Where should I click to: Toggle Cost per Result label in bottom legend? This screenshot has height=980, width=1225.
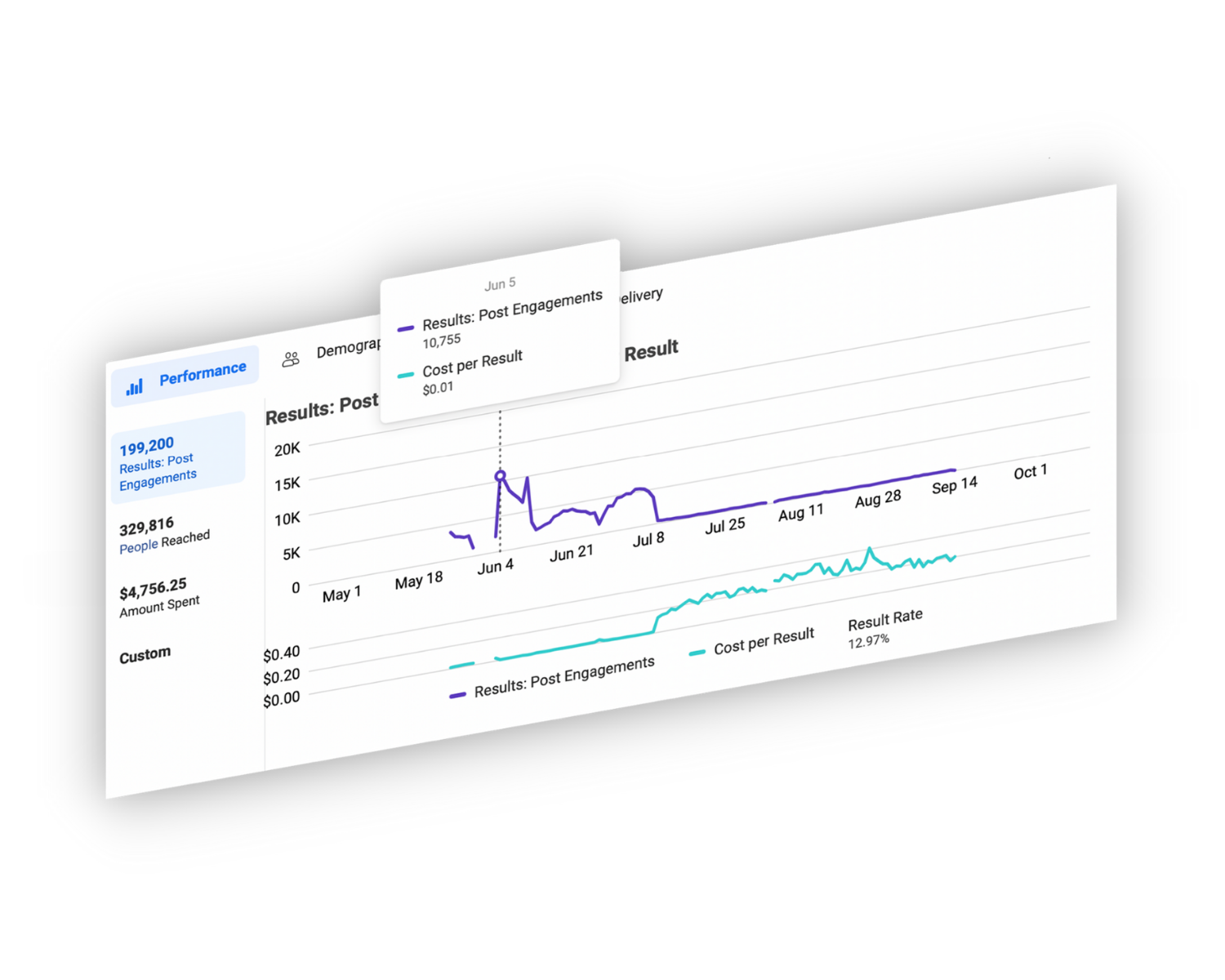coord(764,641)
